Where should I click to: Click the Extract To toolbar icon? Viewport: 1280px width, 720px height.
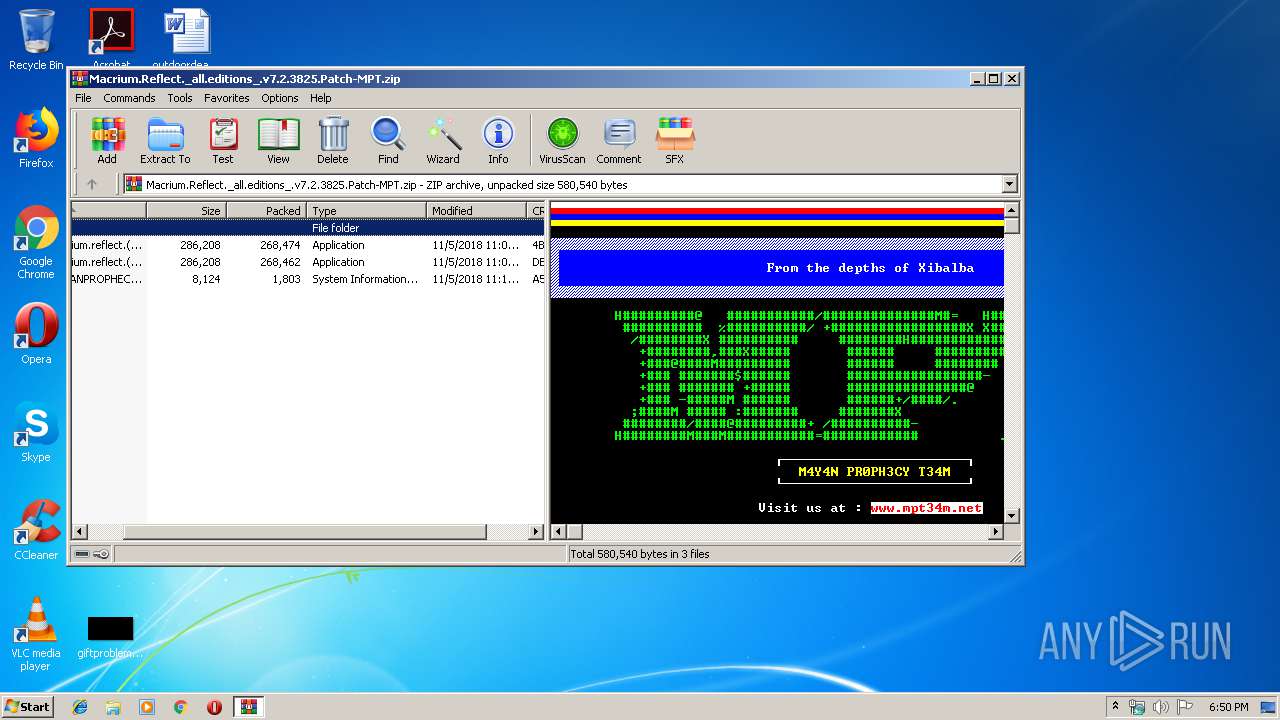pyautogui.click(x=165, y=140)
